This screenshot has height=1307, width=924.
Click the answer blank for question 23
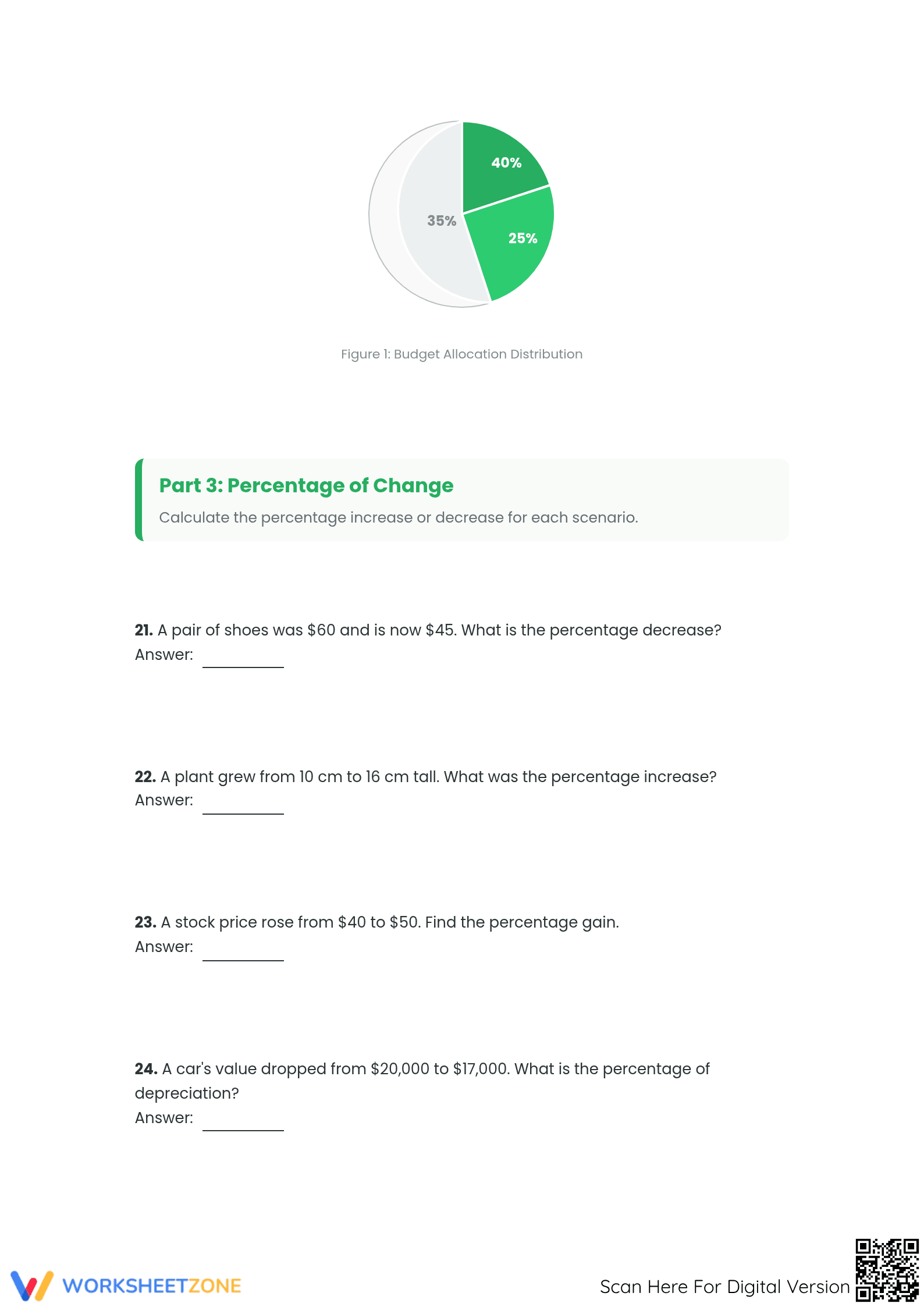pyautogui.click(x=243, y=950)
